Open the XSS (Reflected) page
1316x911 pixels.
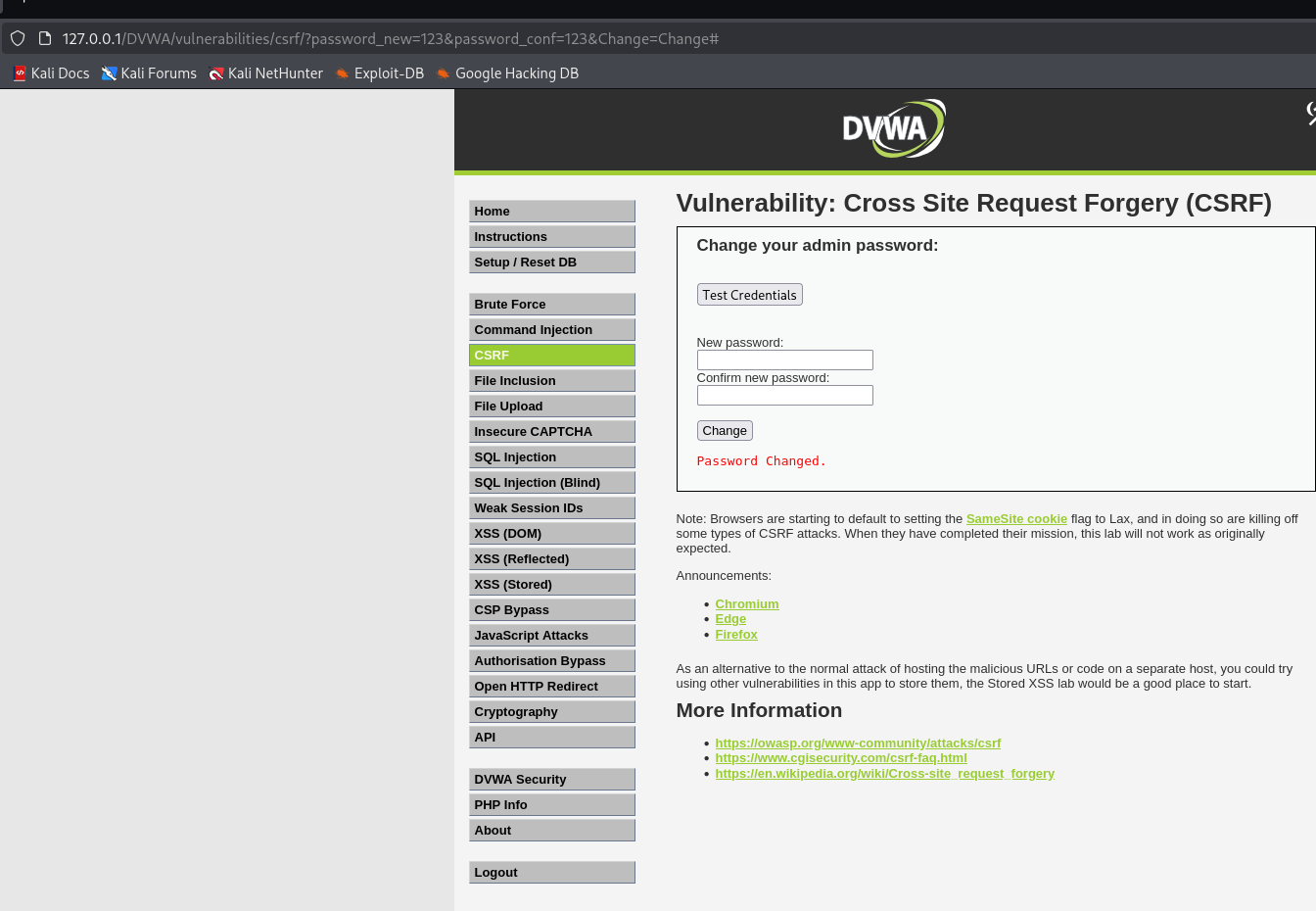point(552,559)
